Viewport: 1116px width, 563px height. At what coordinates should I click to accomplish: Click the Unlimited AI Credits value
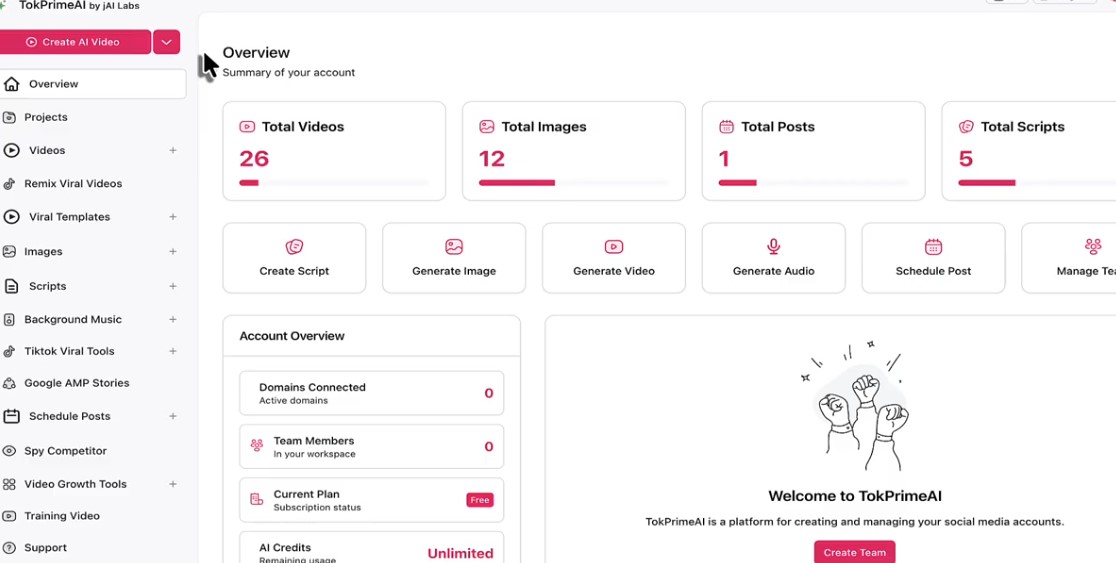pos(460,554)
